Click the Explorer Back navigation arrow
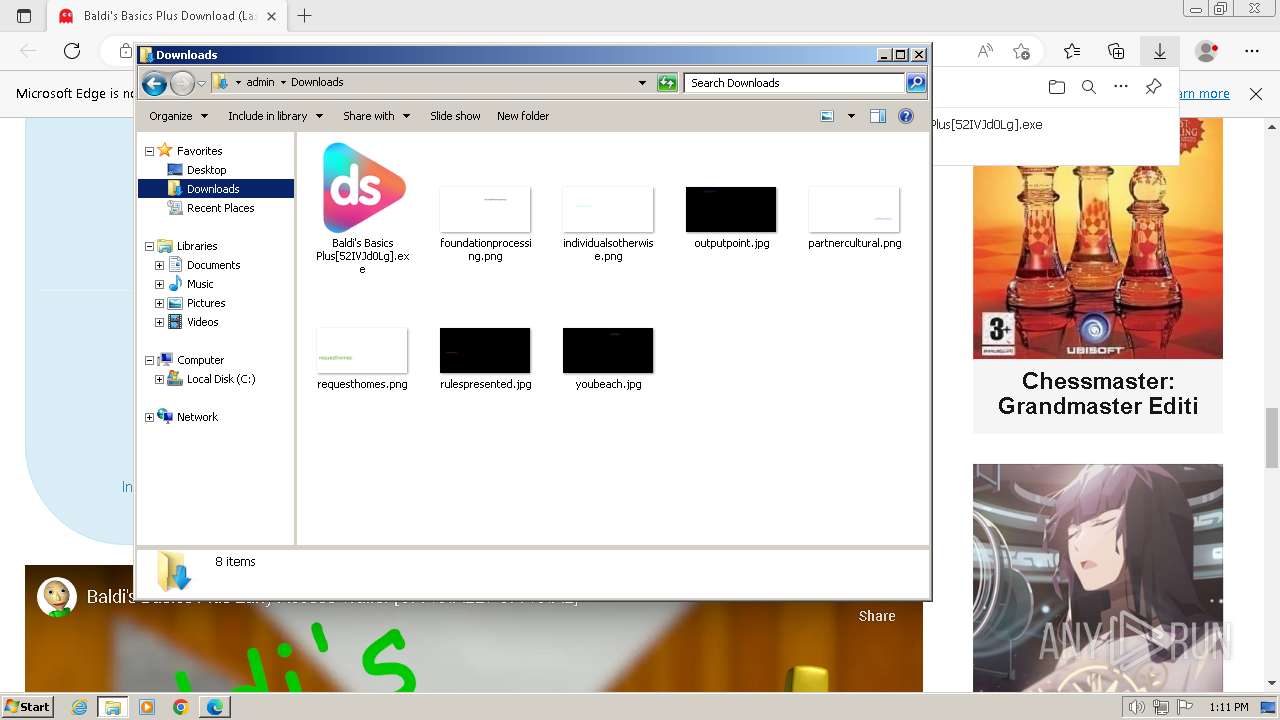The image size is (1280, 720). (154, 83)
